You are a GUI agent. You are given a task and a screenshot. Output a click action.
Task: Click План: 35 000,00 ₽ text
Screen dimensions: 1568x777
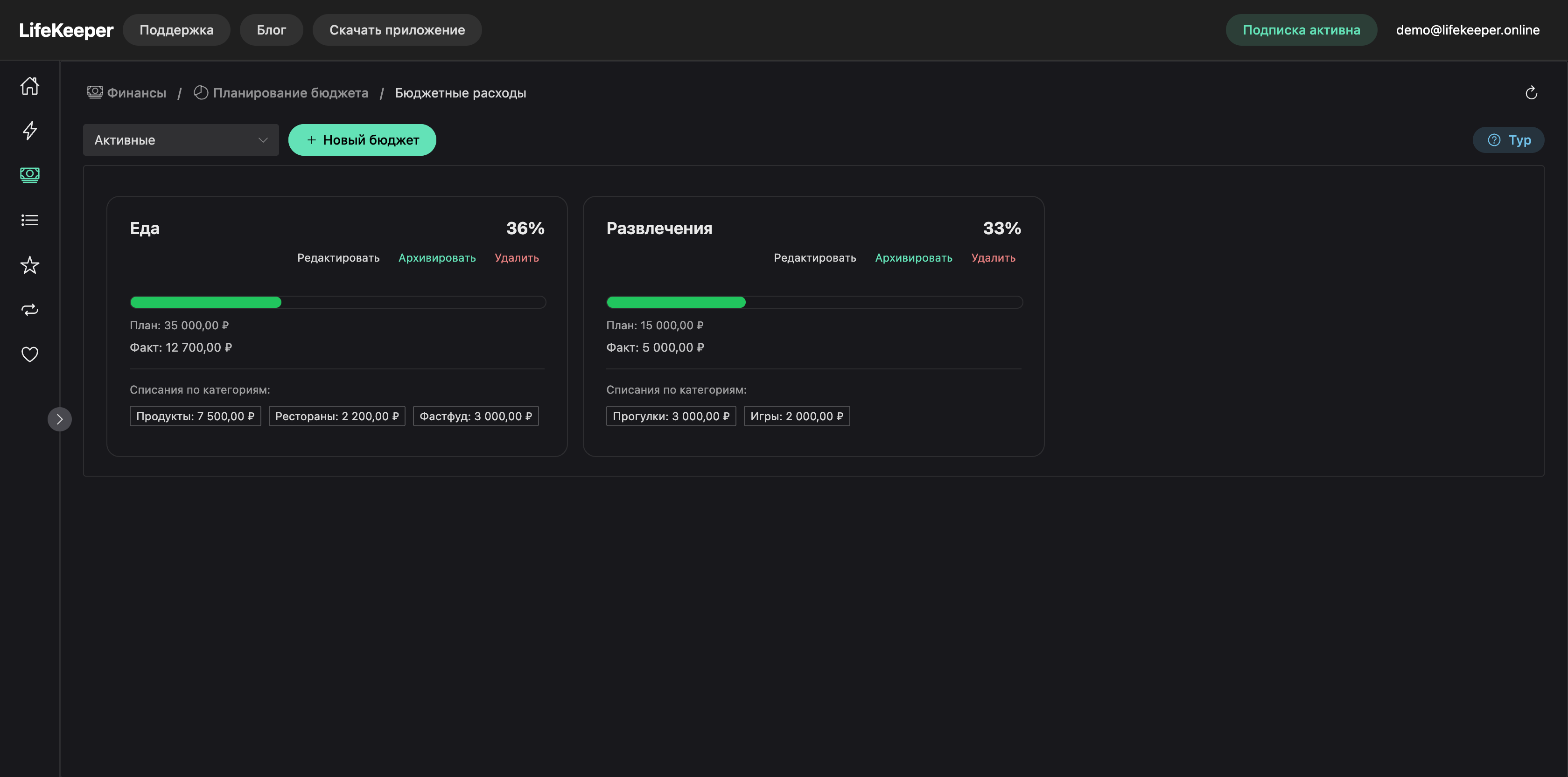point(180,326)
